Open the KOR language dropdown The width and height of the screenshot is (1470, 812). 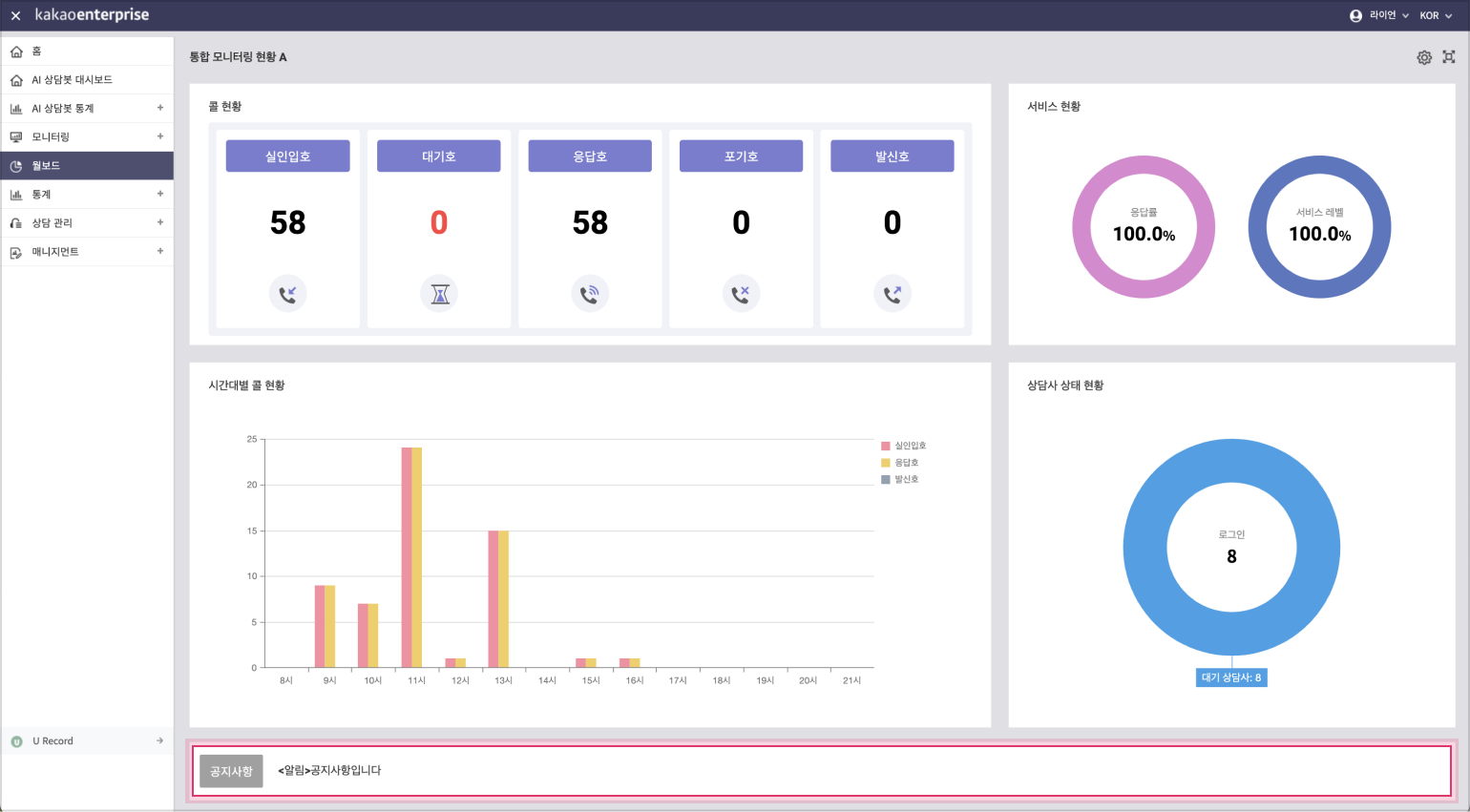(1435, 15)
